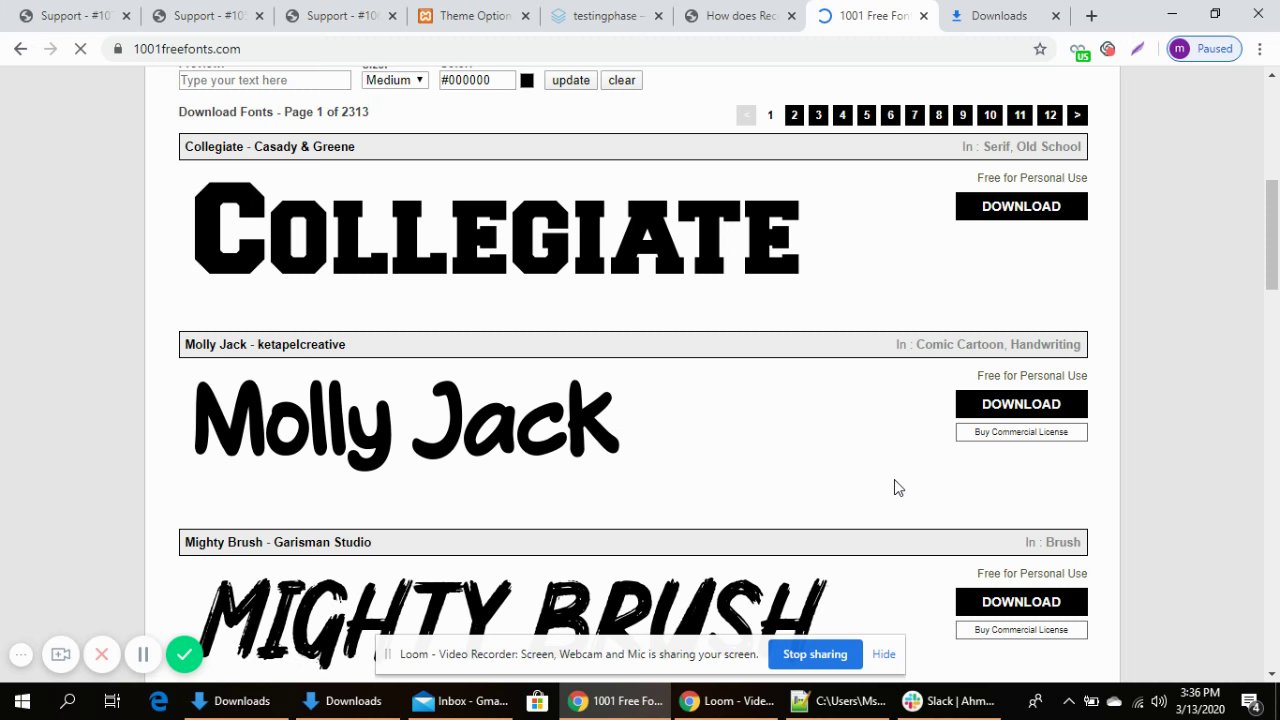1280x720 pixels.
Task: Open the Chrome three-dot menu
Action: click(x=1261, y=49)
